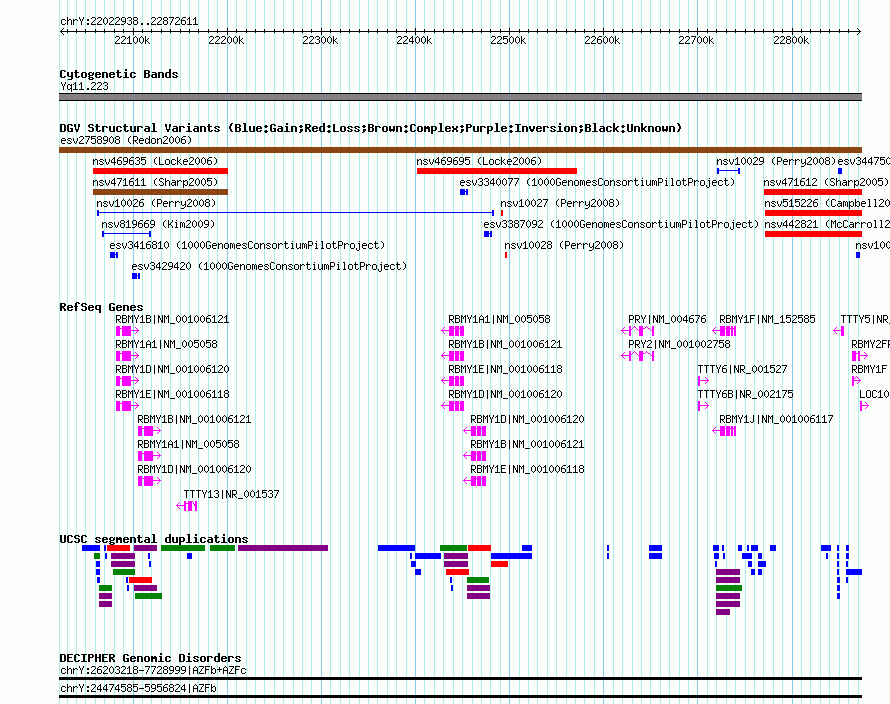
Task: Select the nsv10027 (Perry2008) variant label
Action: (x=560, y=203)
